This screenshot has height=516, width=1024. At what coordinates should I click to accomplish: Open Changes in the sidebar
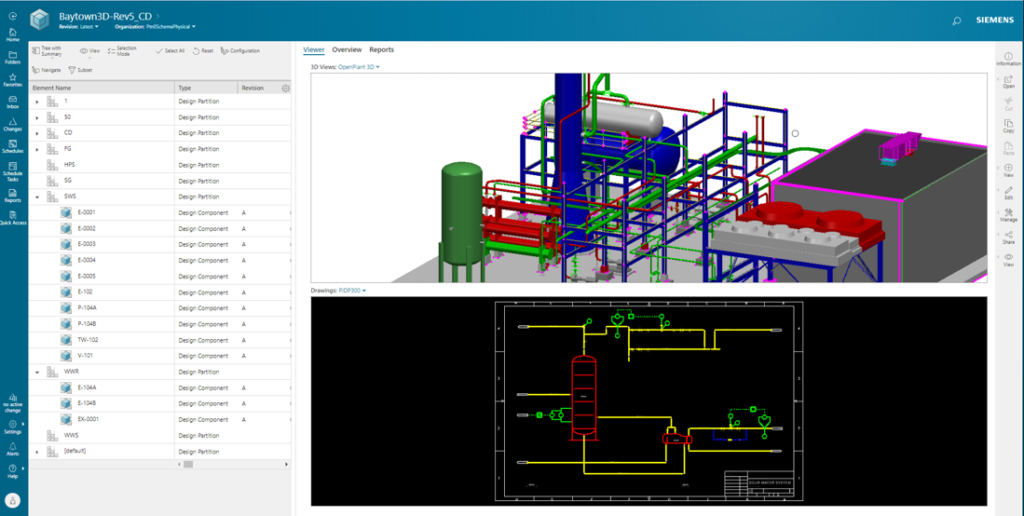(13, 124)
